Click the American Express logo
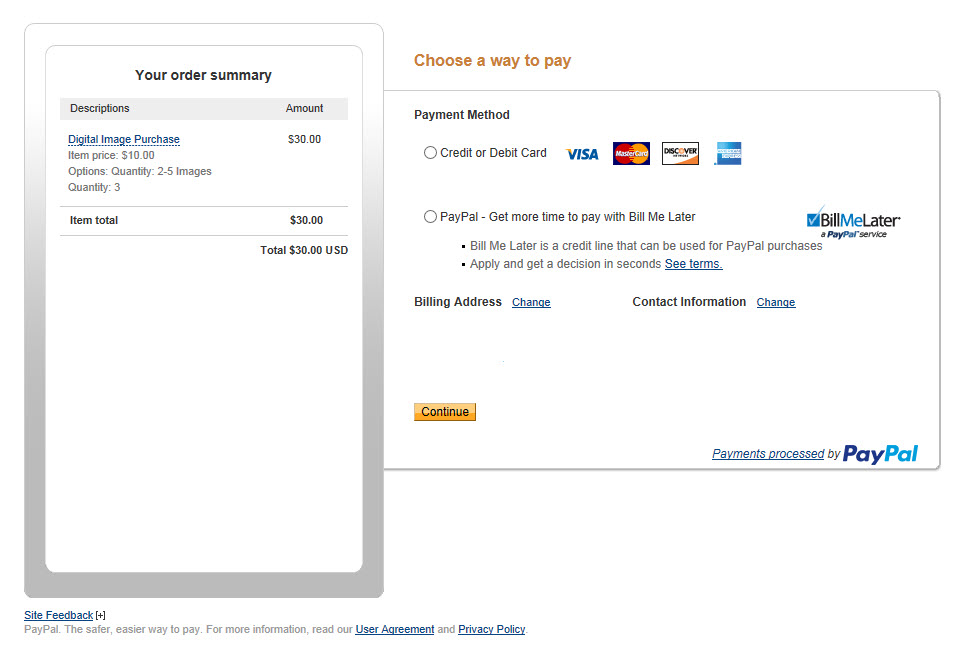Screen dimensions: 965x657 pos(728,153)
